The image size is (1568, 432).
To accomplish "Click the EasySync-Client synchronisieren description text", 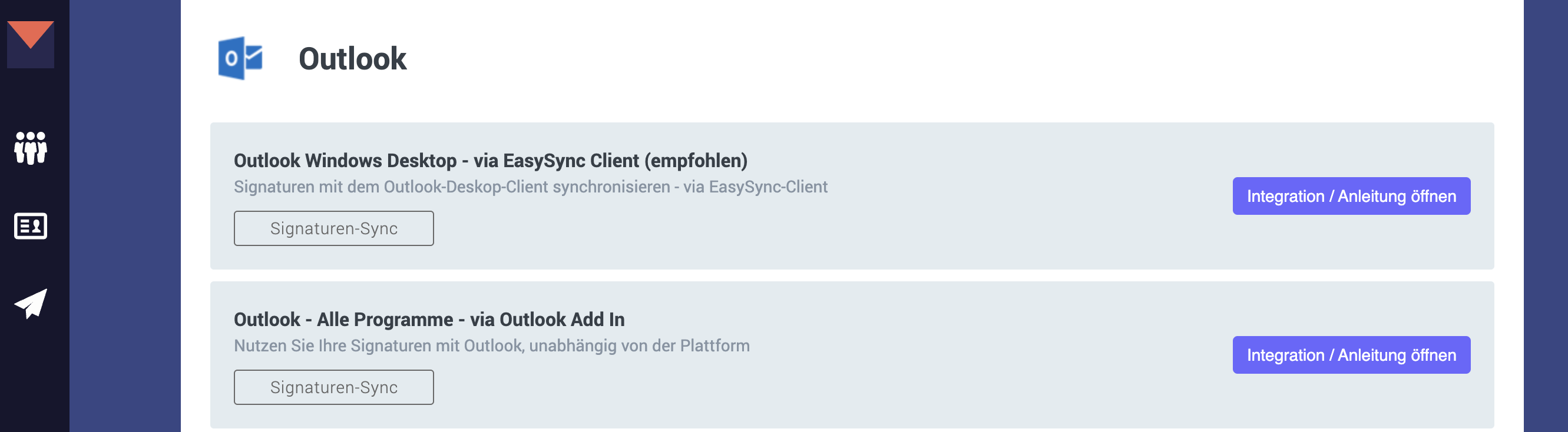I will [x=530, y=187].
